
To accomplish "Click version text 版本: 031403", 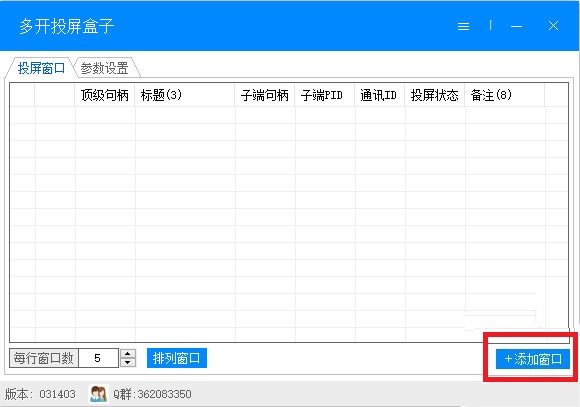I will tap(40, 394).
